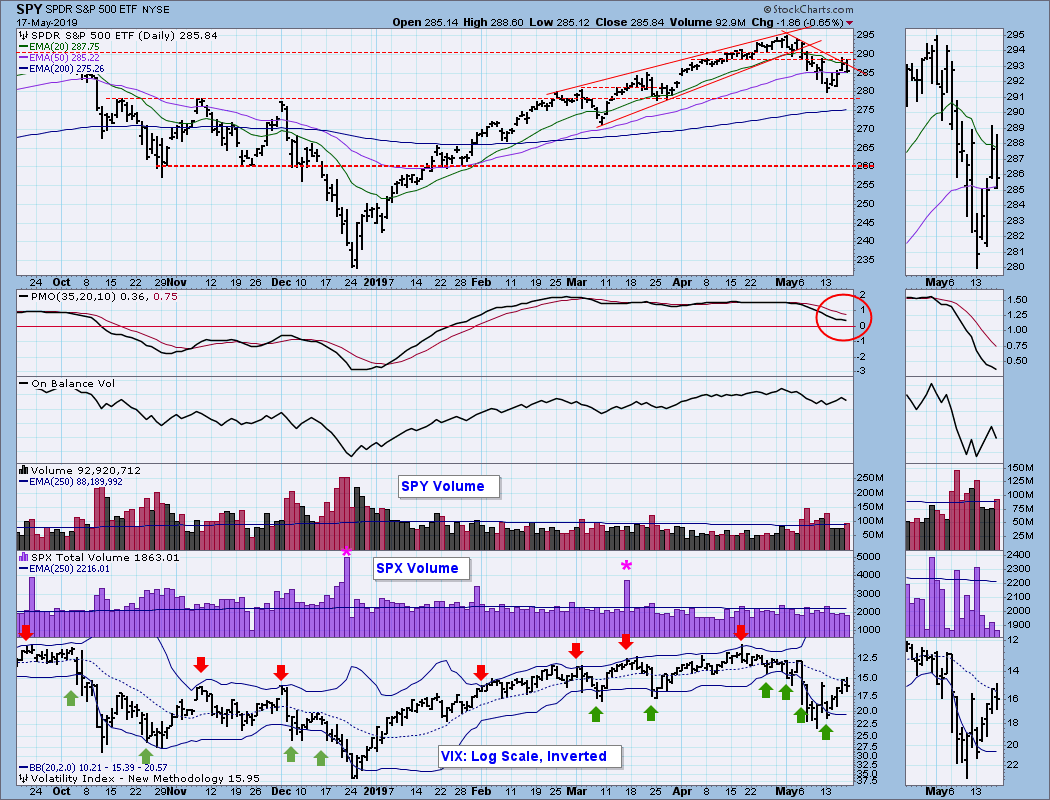Click the 2400 label on the SPX thumbnail axis
1050x800 pixels.
[1018, 554]
